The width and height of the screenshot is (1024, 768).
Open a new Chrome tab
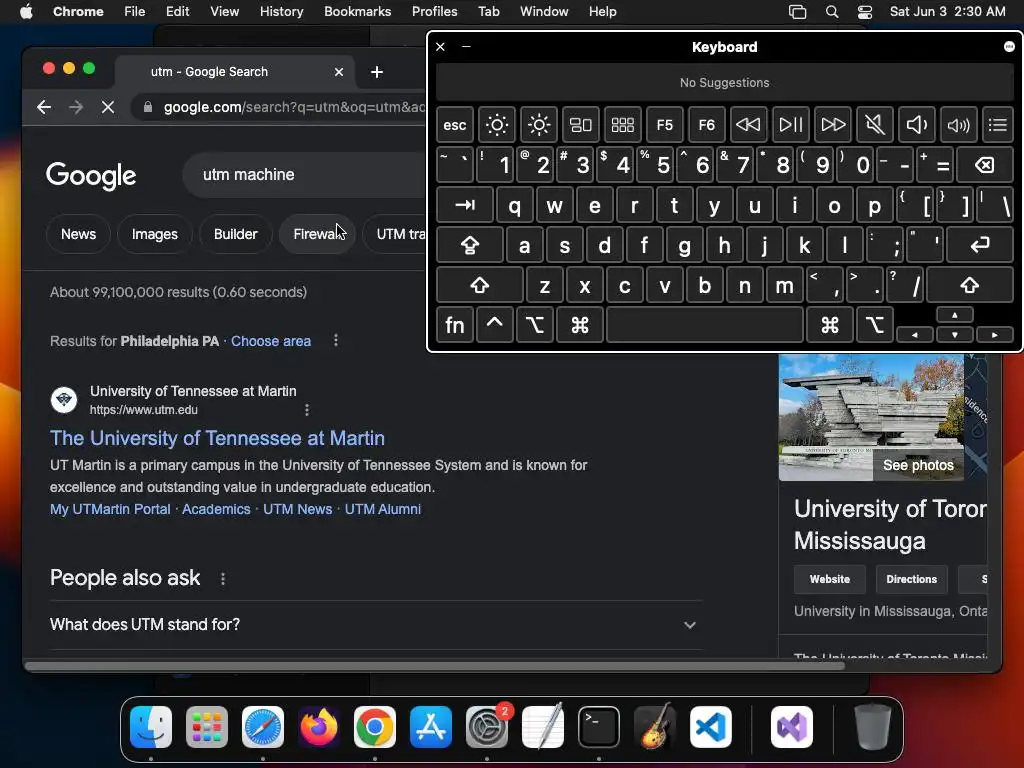(377, 72)
